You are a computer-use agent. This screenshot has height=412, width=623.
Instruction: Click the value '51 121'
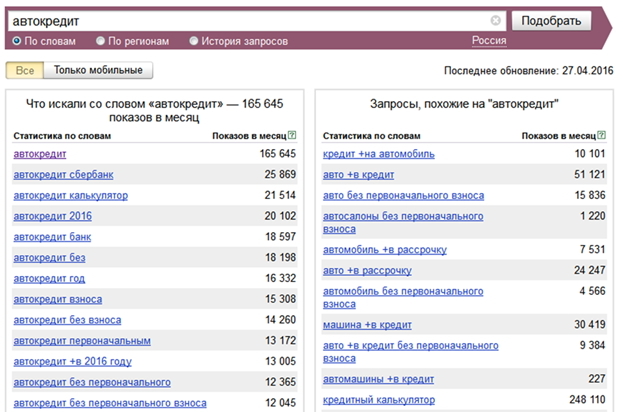point(590,174)
